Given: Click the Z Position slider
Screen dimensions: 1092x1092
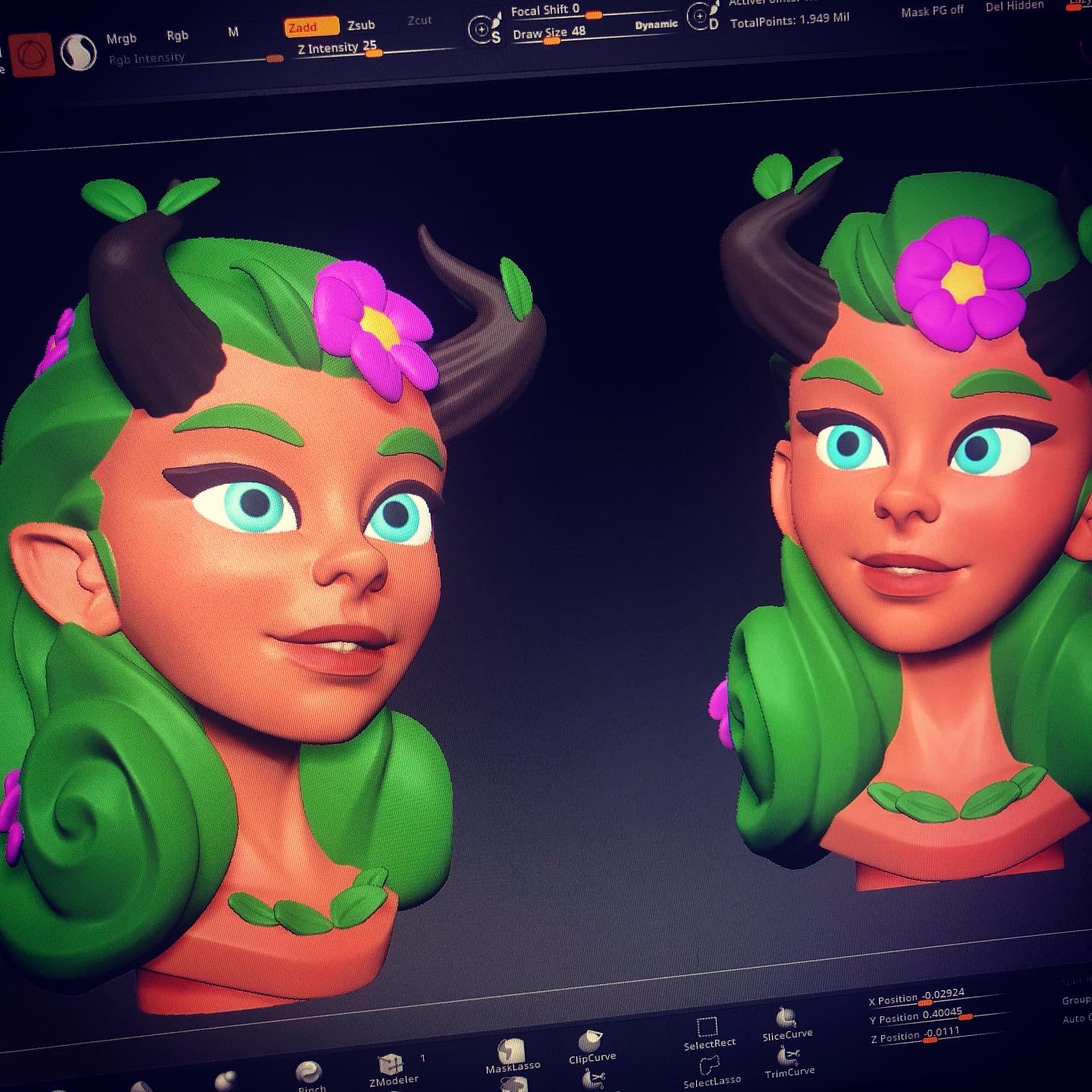Looking at the screenshot, I should pos(939,1035).
